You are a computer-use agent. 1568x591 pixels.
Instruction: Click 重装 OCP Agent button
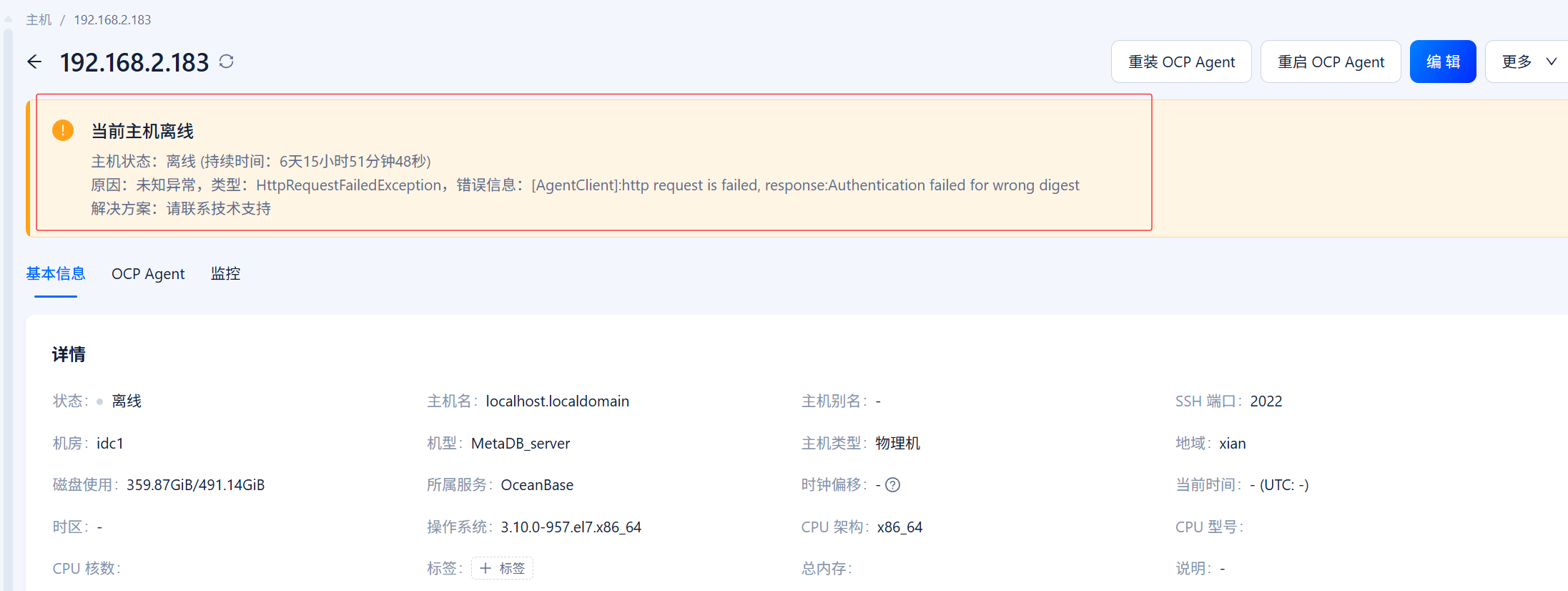click(x=1181, y=62)
